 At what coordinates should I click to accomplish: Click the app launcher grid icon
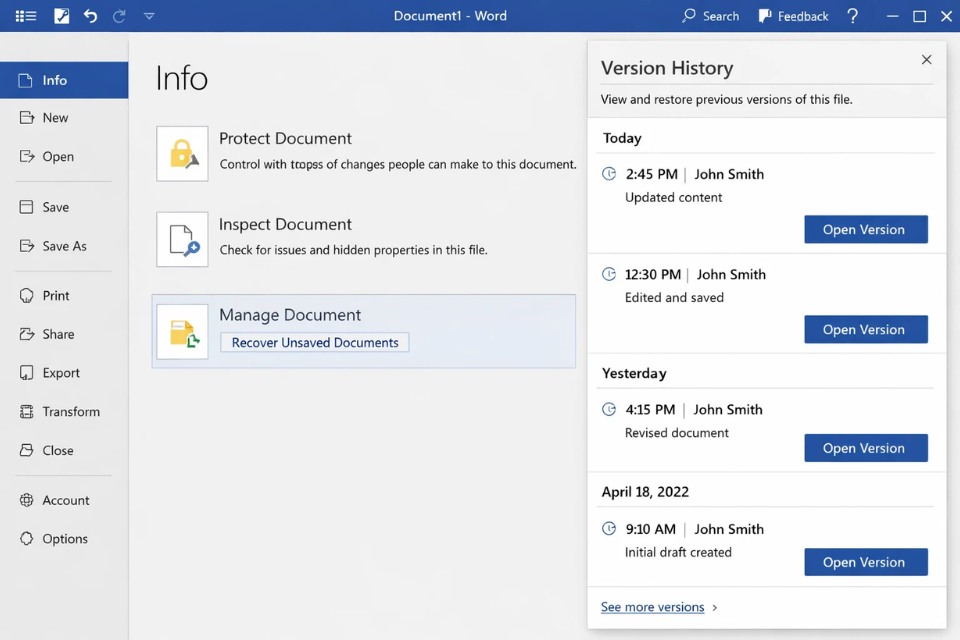tap(25, 15)
